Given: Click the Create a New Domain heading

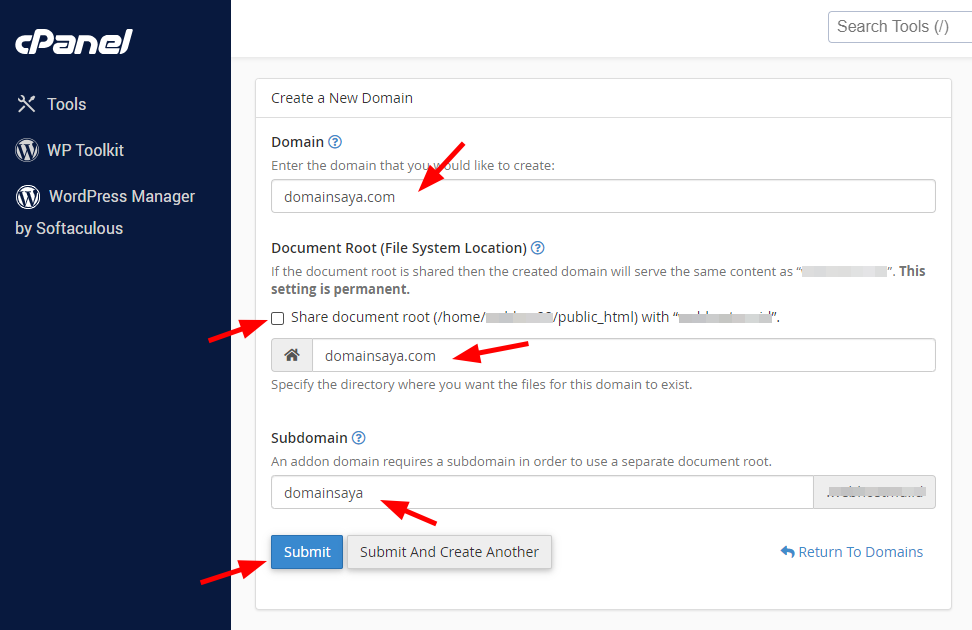Looking at the screenshot, I should pyautogui.click(x=342, y=98).
